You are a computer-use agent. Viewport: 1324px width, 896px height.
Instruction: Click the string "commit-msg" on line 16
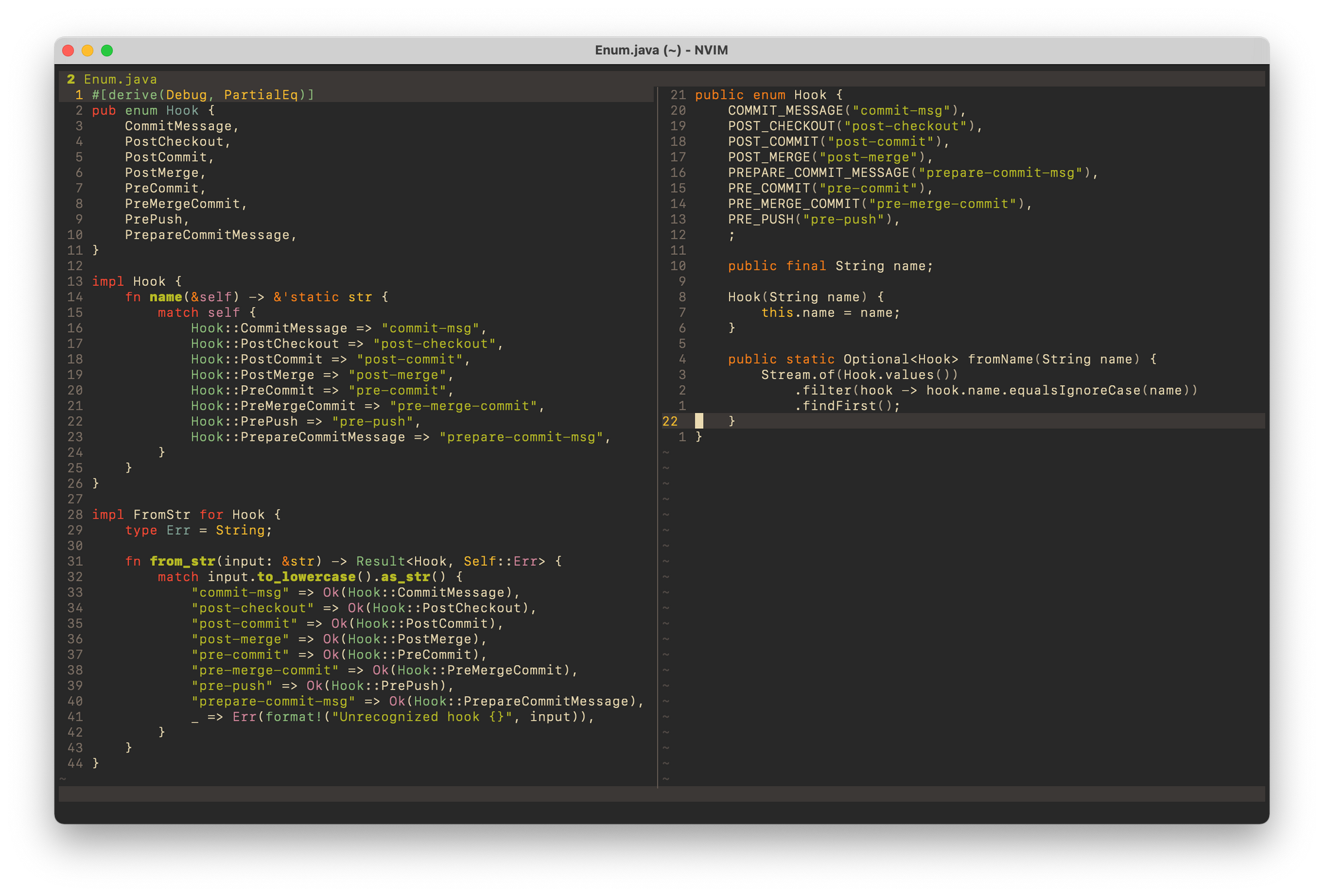click(x=431, y=328)
